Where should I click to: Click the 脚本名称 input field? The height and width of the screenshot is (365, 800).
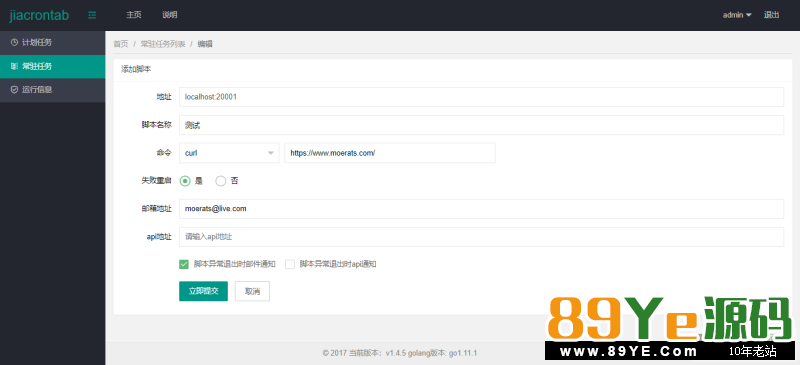pyautogui.click(x=481, y=125)
